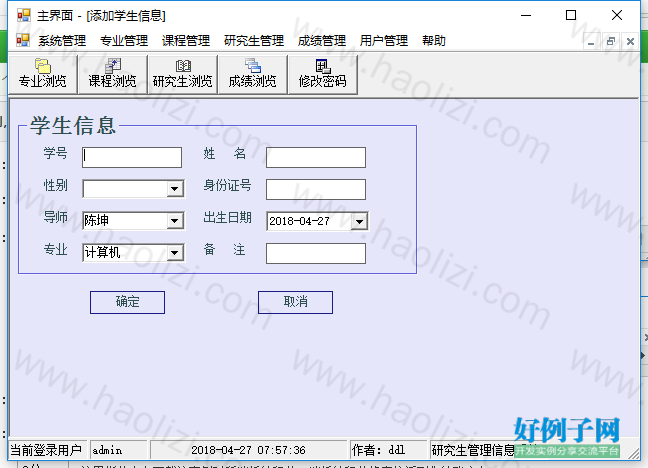
Task: Minimize the inner child window
Action: (591, 41)
